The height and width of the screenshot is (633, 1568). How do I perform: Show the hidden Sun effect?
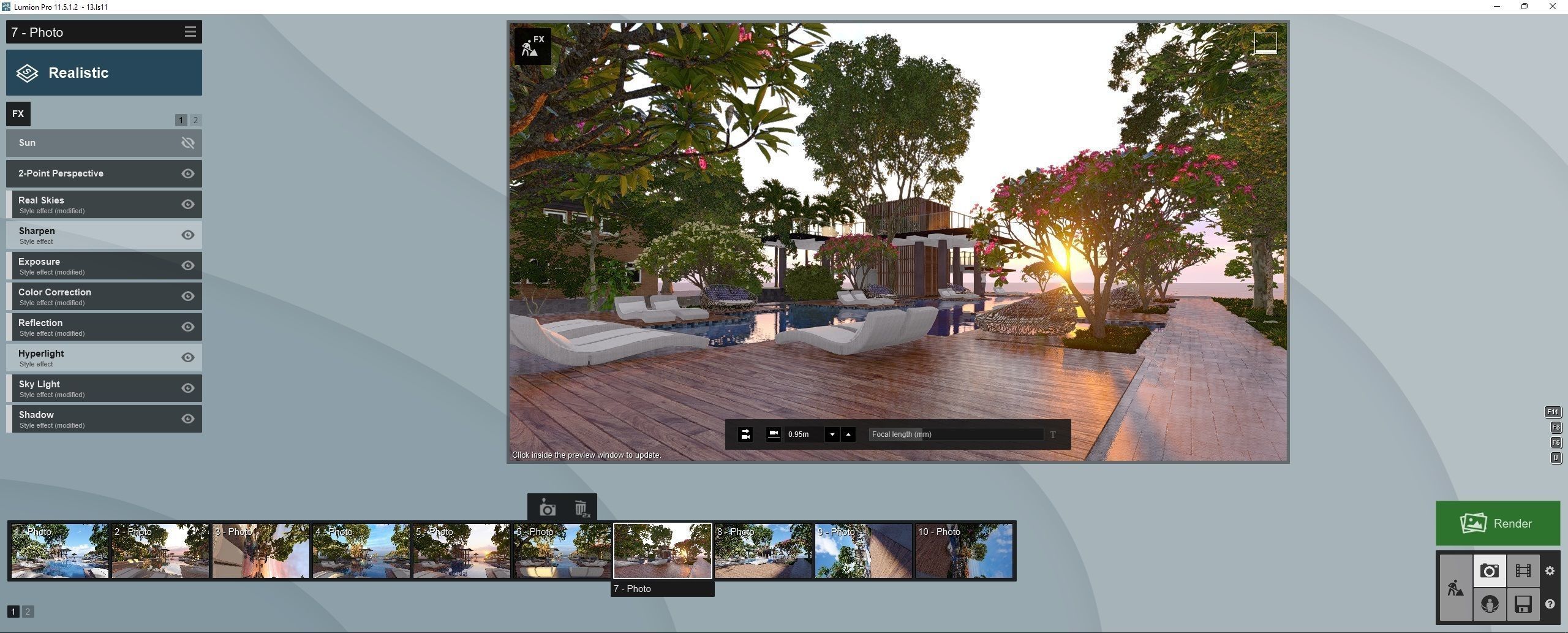(188, 143)
